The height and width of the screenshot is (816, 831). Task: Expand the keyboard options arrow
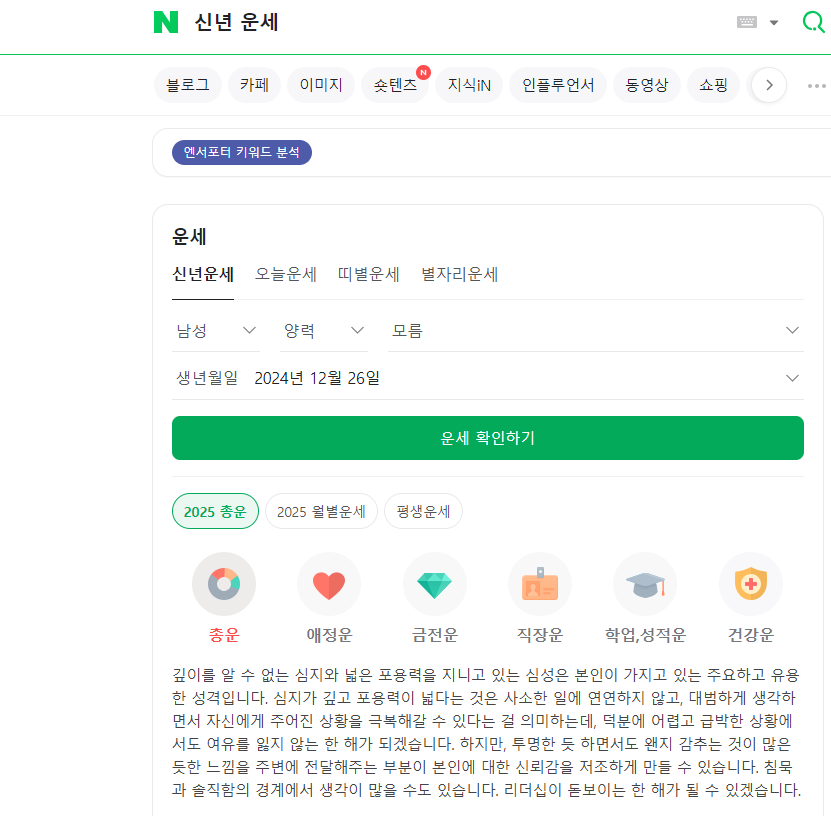click(774, 23)
